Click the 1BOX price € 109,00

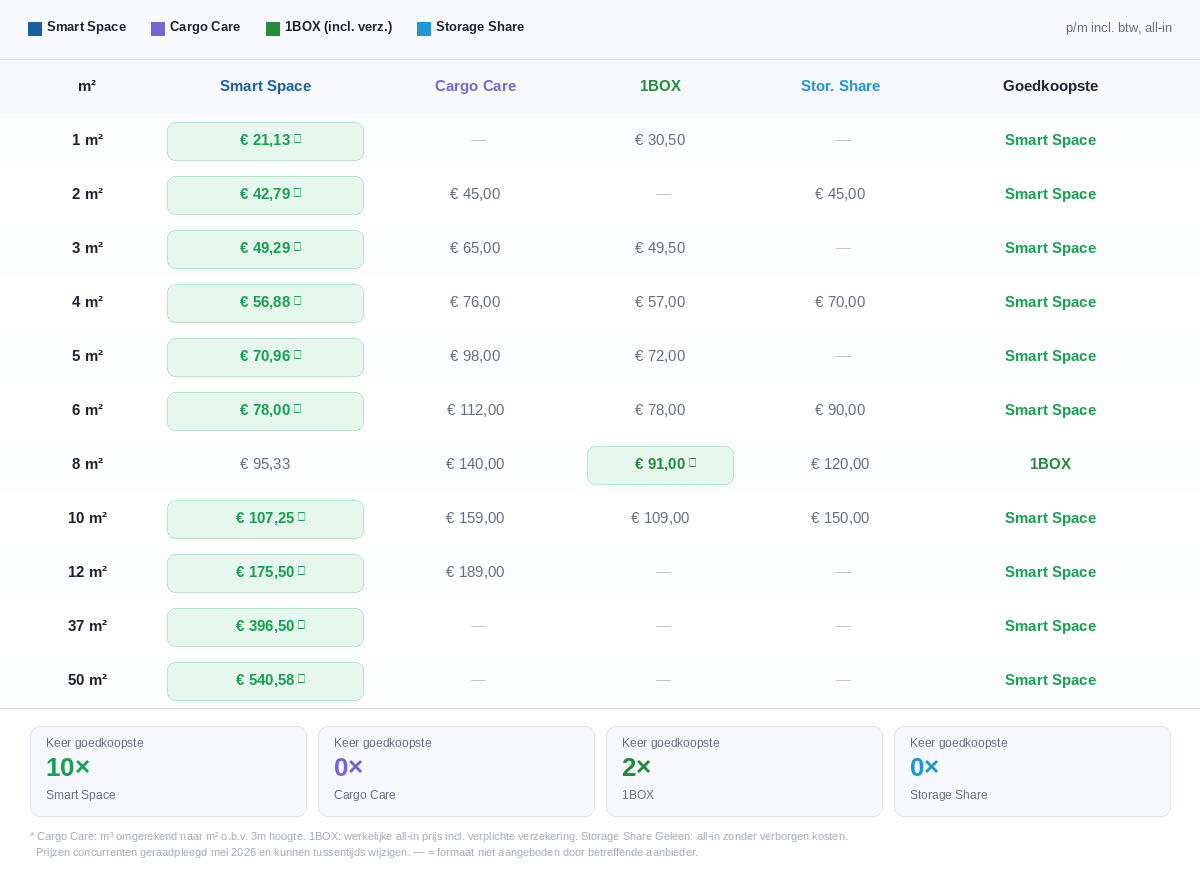click(660, 518)
